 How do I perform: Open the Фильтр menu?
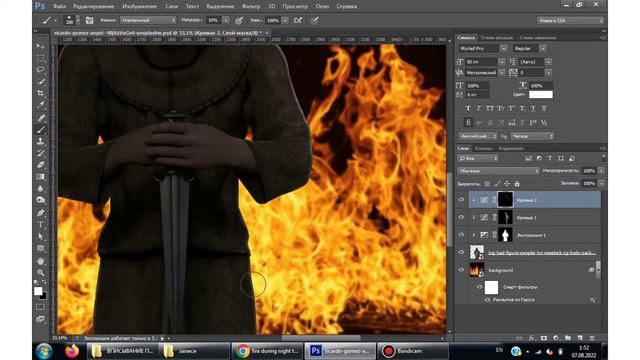[251, 7]
